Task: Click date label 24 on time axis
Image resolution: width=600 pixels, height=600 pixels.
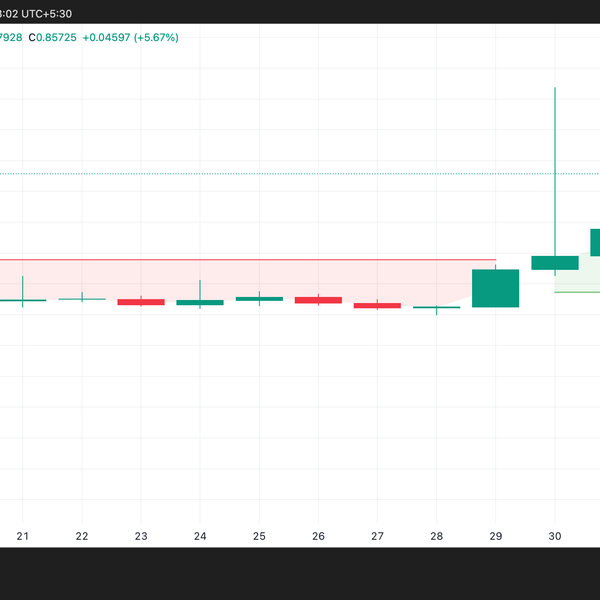Action: [x=200, y=536]
